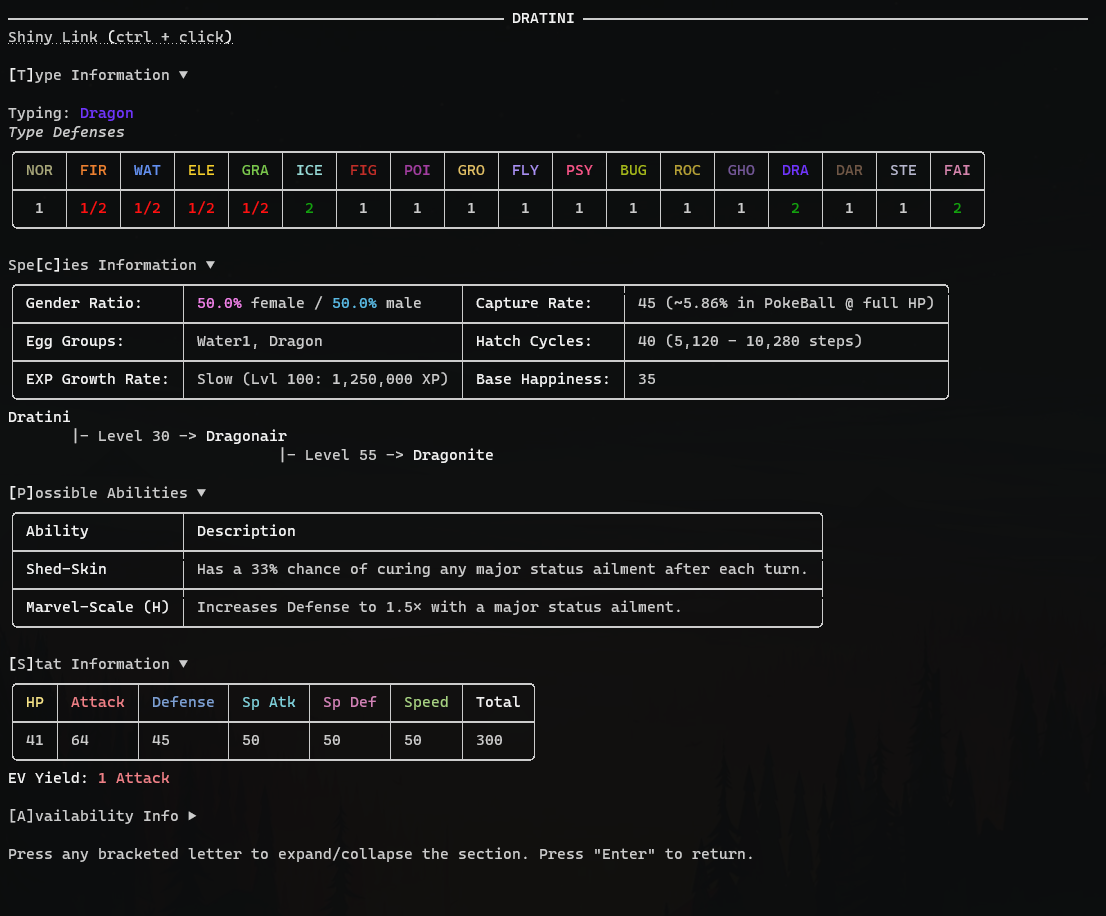
Task: Click the Dragon typing label
Action: tap(107, 113)
